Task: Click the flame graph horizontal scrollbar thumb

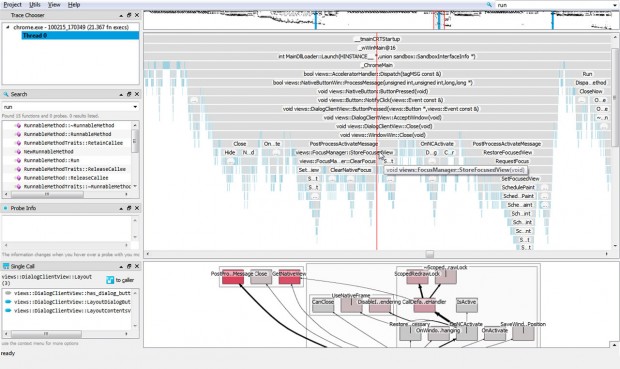Action: click(x=429, y=254)
